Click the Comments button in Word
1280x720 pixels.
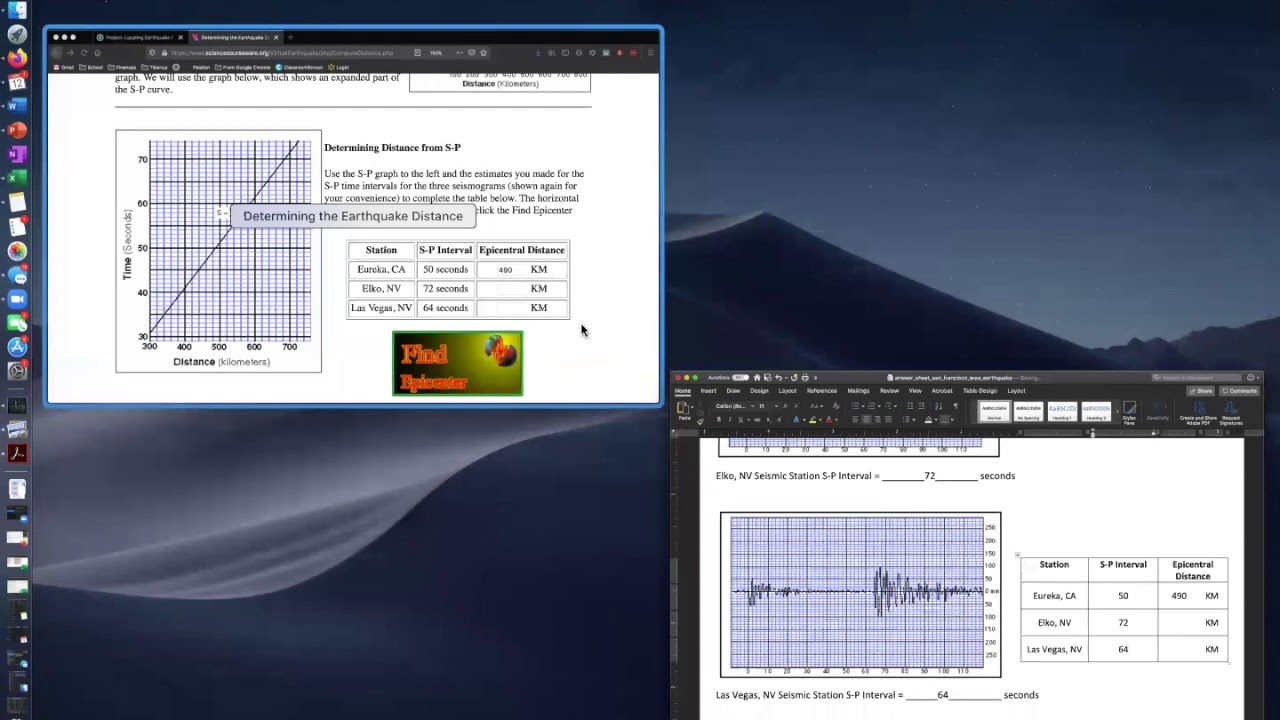click(x=1240, y=391)
